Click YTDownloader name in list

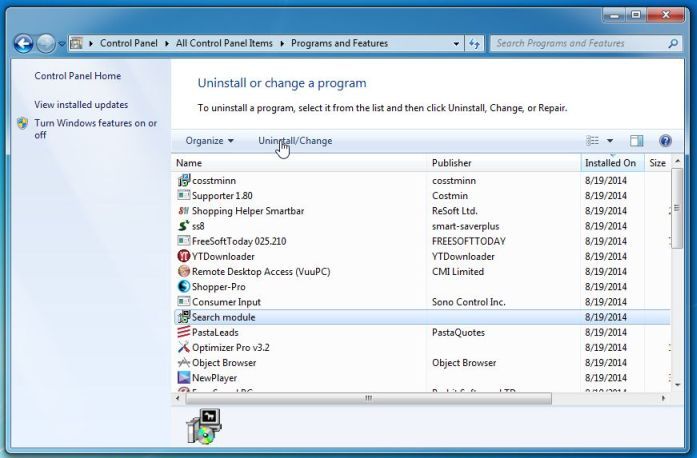pyautogui.click(x=223, y=257)
